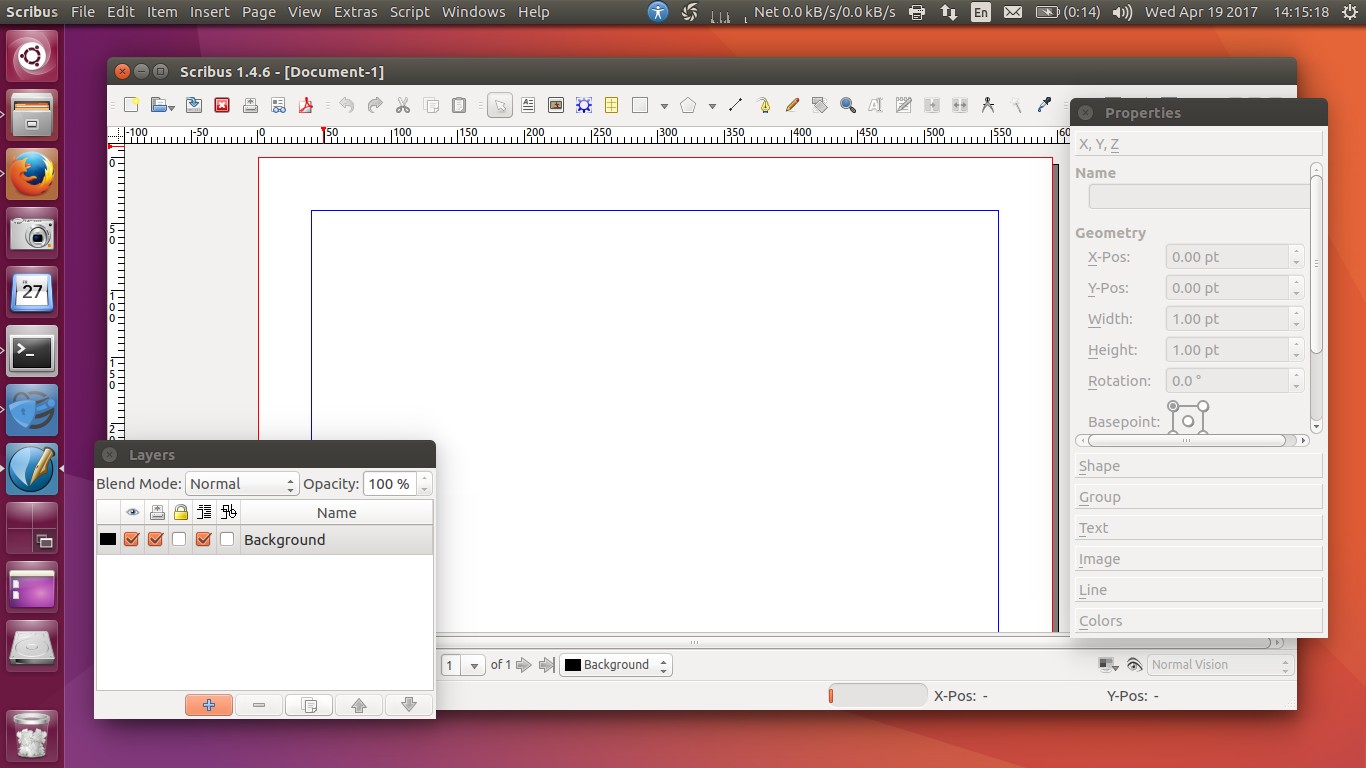Activate the Rotate Item tool
This screenshot has width=1366, height=768.
(820, 104)
